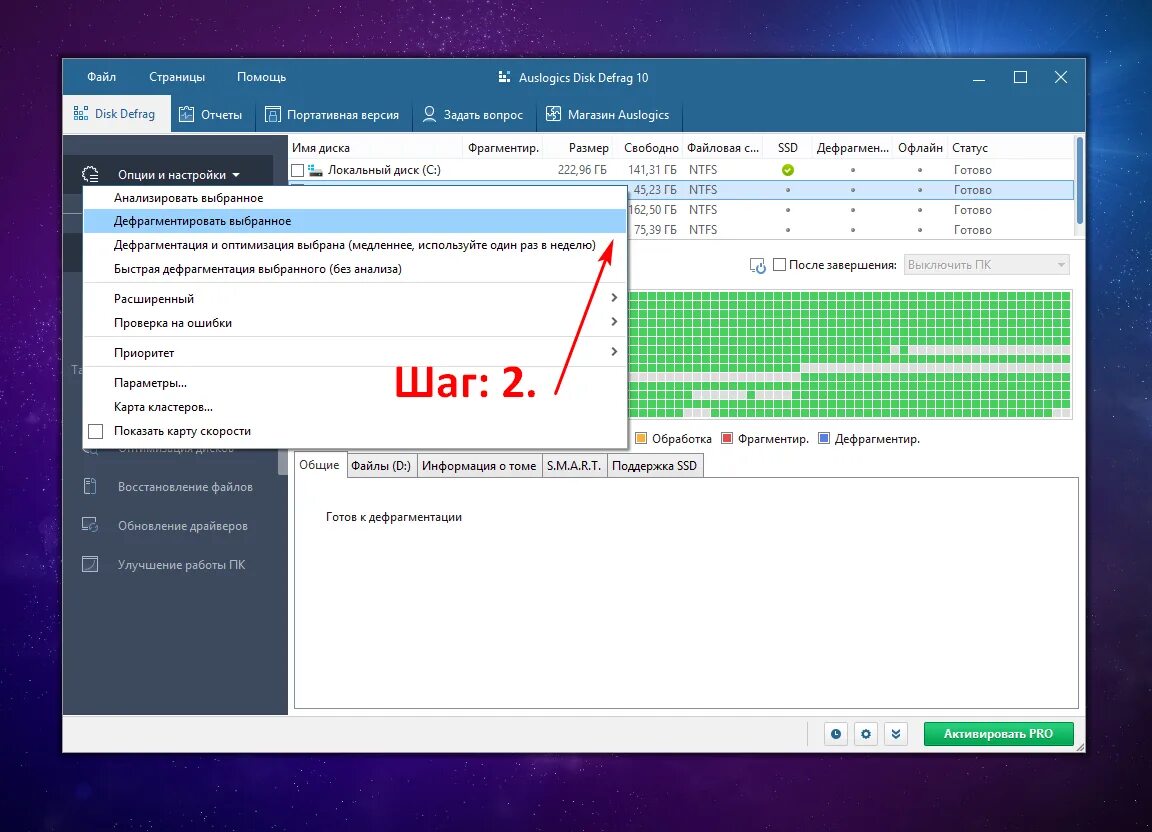The image size is (1152, 832).
Task: Open the Отчеты tab
Action: tap(212, 115)
